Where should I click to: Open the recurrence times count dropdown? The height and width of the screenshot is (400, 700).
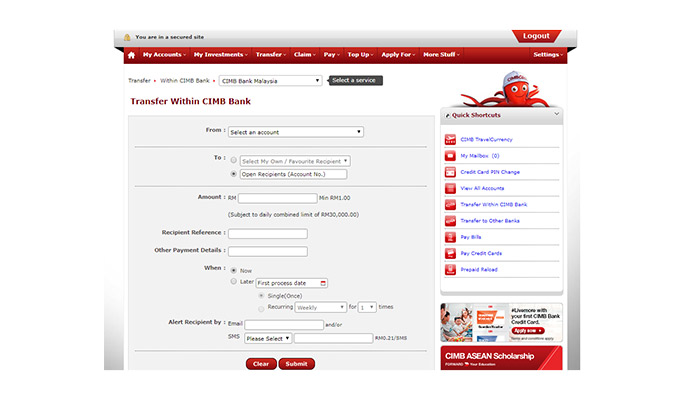click(x=367, y=307)
